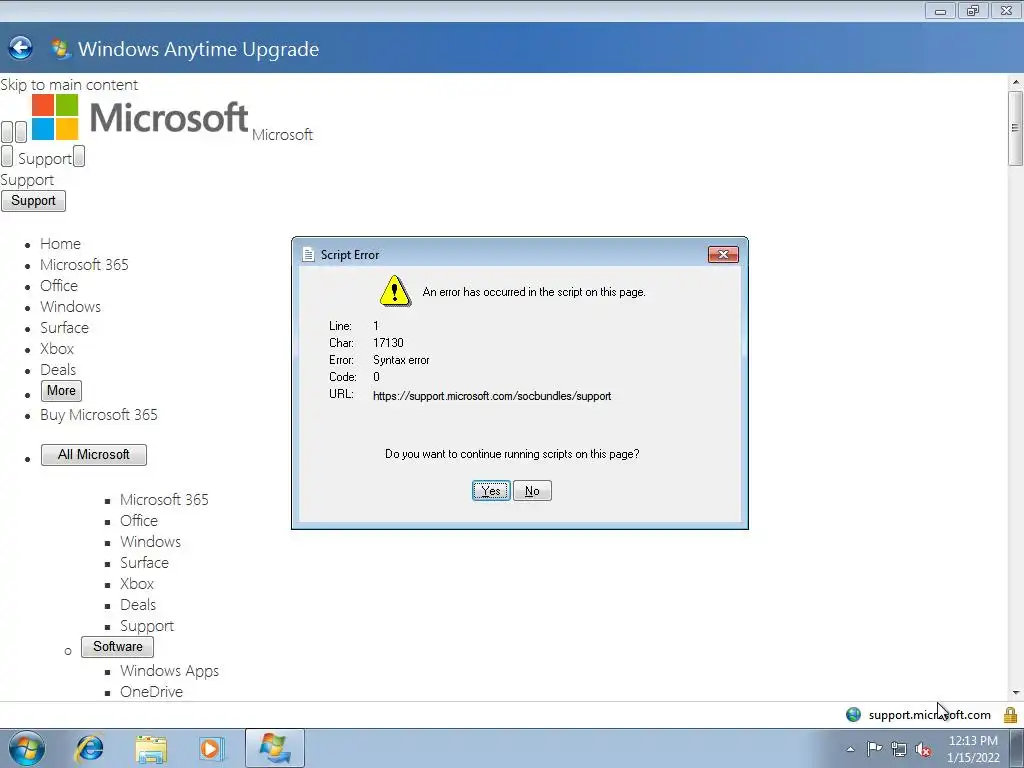
Task: Open Support under All Microsoft sublist
Action: (x=147, y=626)
